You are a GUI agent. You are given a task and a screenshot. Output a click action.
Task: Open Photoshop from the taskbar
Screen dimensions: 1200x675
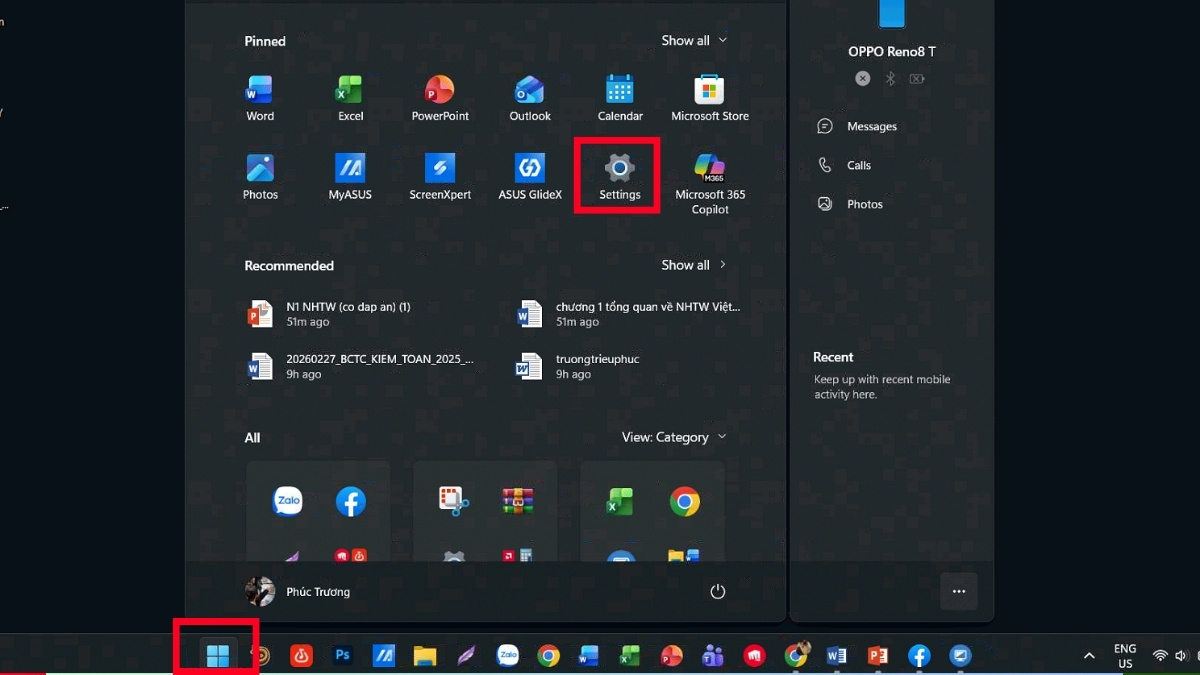(343, 656)
